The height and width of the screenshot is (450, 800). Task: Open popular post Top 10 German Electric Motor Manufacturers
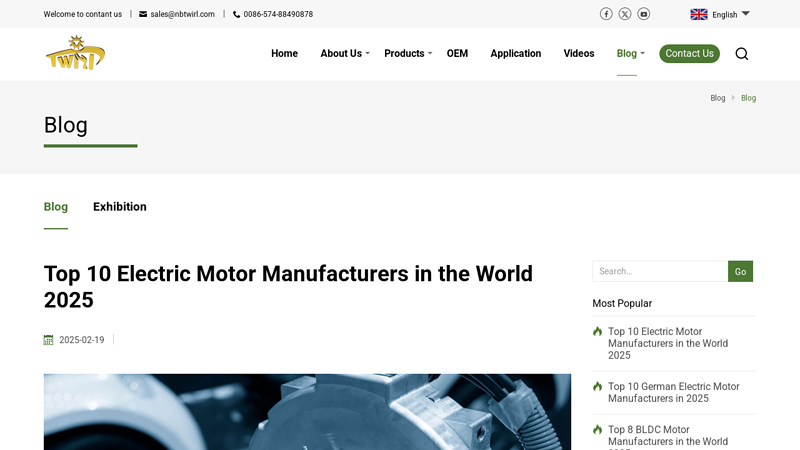[673, 392]
